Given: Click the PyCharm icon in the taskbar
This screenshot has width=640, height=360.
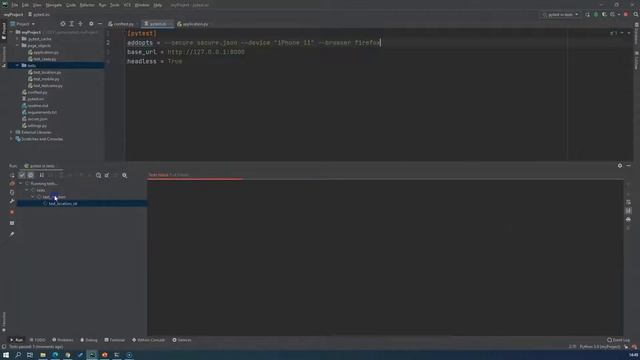Looking at the screenshot, I should click(92, 355).
